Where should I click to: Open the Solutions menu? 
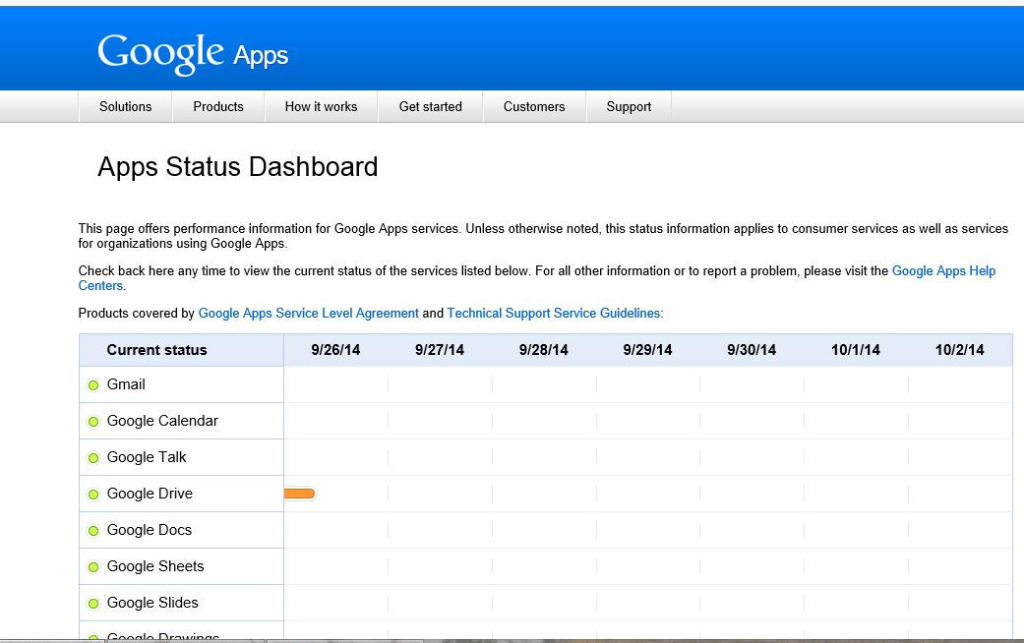[125, 106]
